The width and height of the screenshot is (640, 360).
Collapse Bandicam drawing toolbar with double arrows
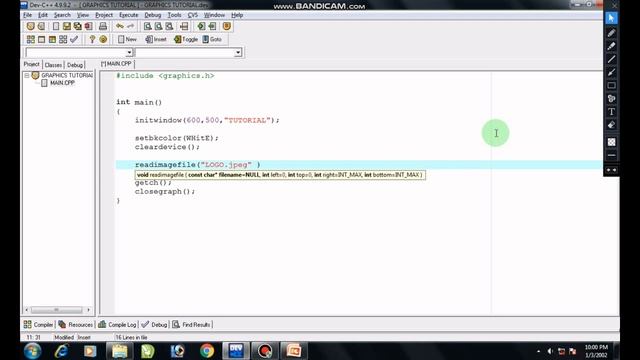[611, 170]
